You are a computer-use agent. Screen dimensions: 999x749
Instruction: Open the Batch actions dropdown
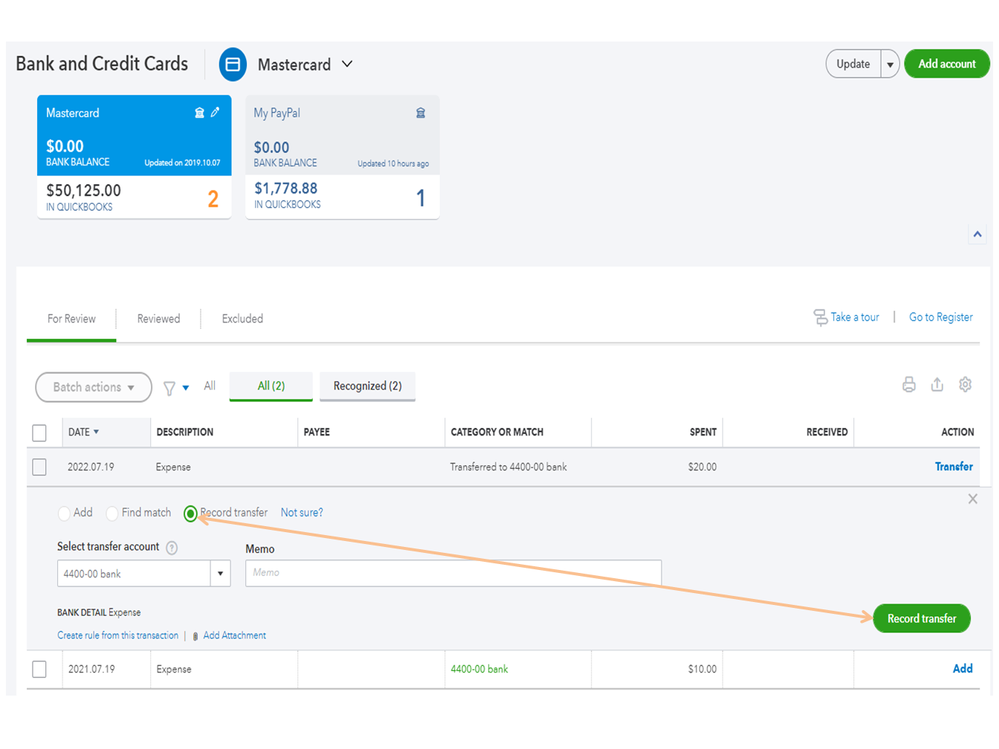tap(94, 387)
